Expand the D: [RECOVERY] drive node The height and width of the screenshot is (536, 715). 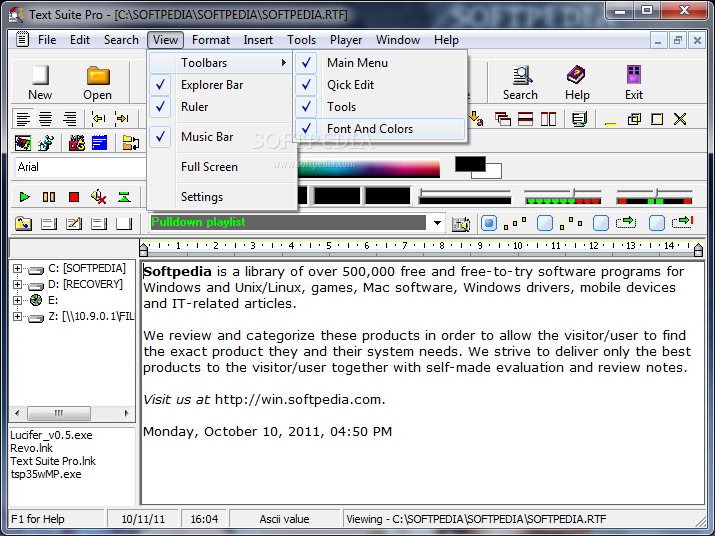coord(17,284)
